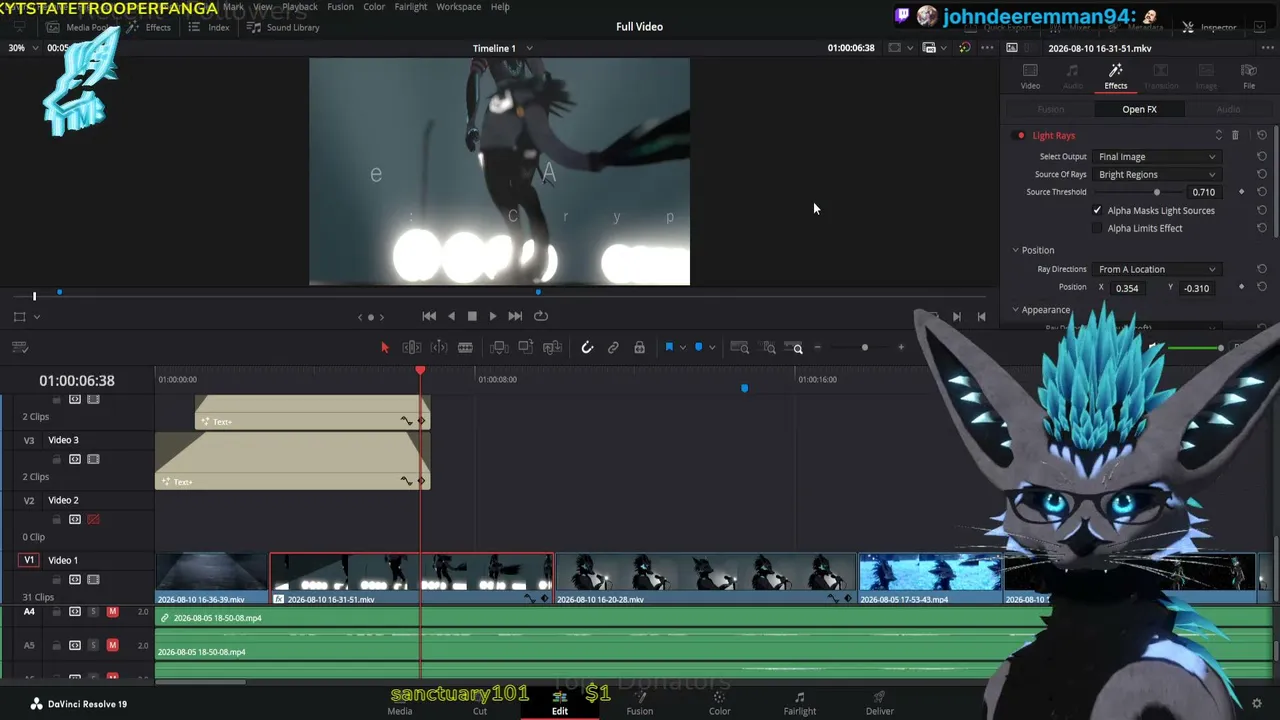Viewport: 1280px width, 720px height.
Task: Click the Overwrite Clip toolbar icon
Action: click(525, 347)
